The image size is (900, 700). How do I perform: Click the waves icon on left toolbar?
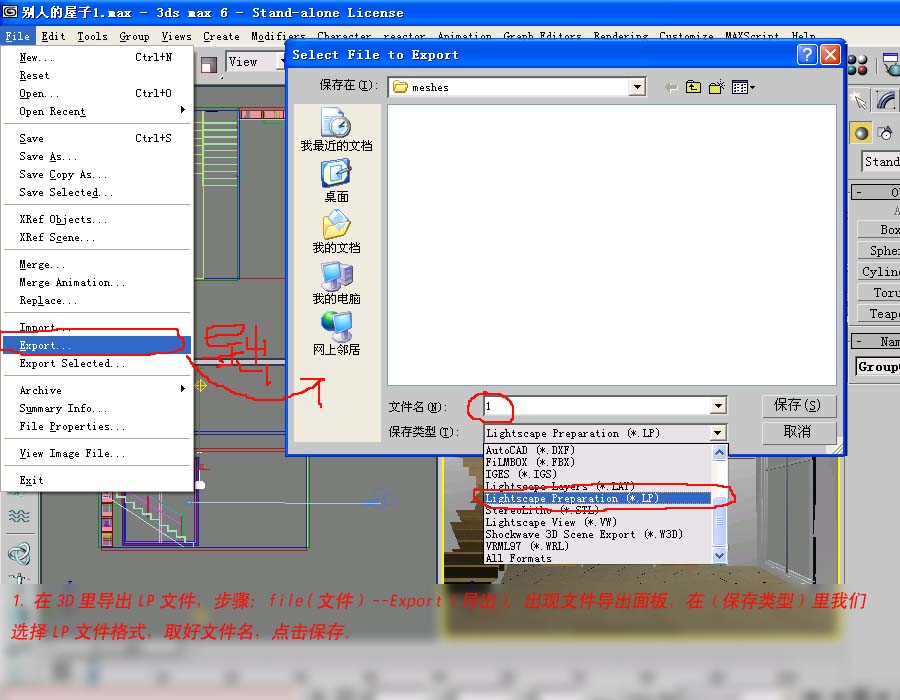click(19, 515)
